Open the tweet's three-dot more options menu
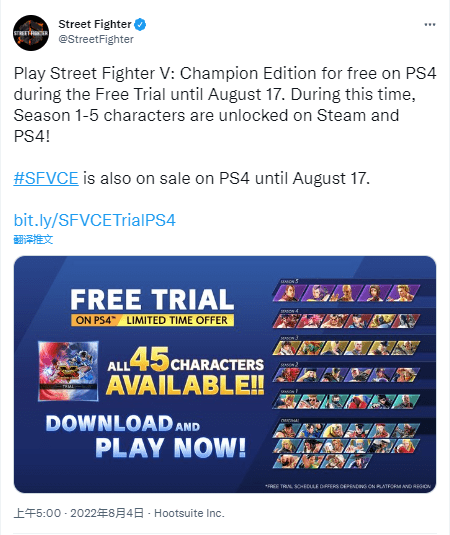The height and width of the screenshot is (535, 450). coord(430,25)
